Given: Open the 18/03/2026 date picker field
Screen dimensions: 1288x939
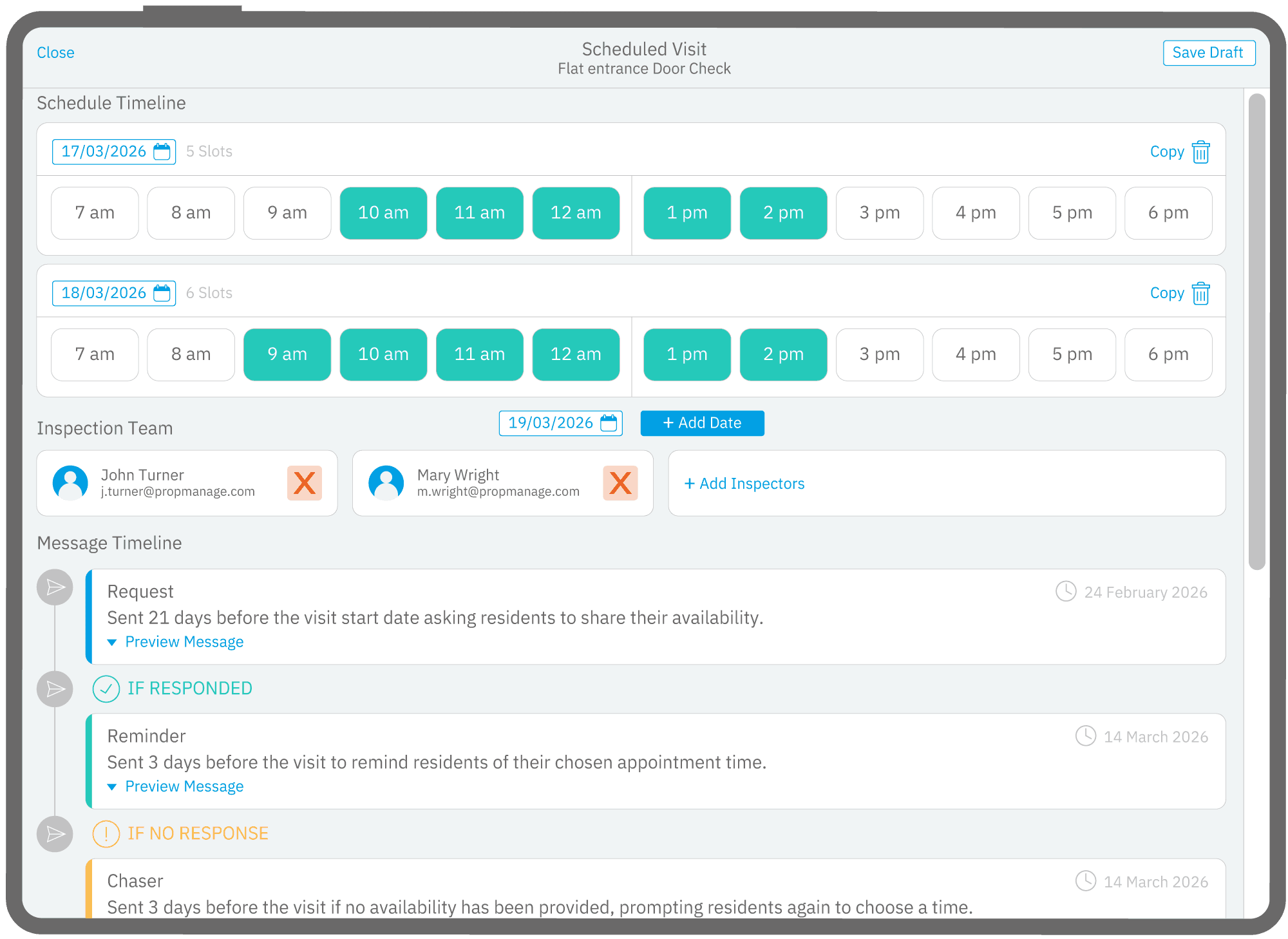Looking at the screenshot, I should [104, 294].
